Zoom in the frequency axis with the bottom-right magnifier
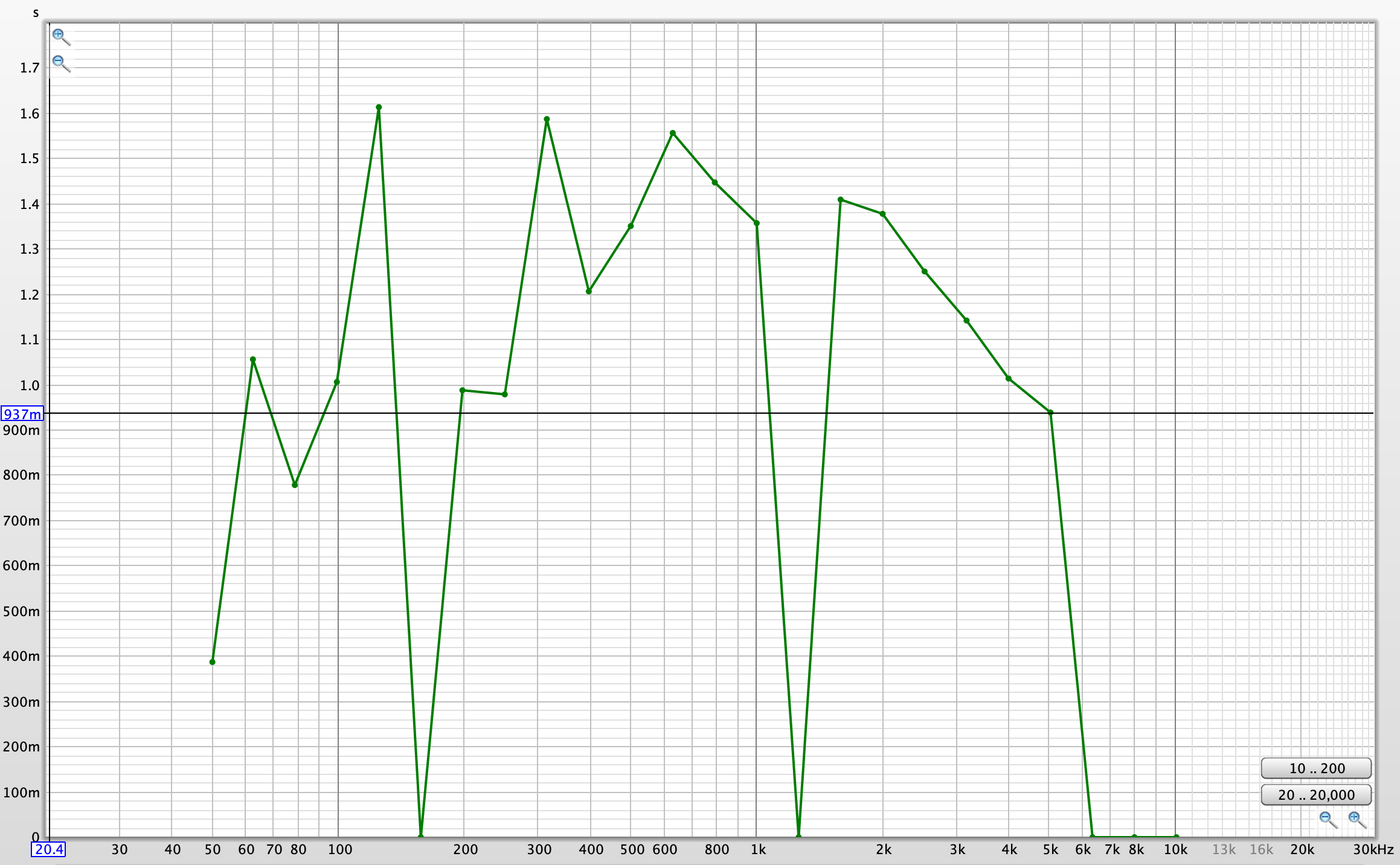Image resolution: width=1400 pixels, height=865 pixels. [1356, 820]
